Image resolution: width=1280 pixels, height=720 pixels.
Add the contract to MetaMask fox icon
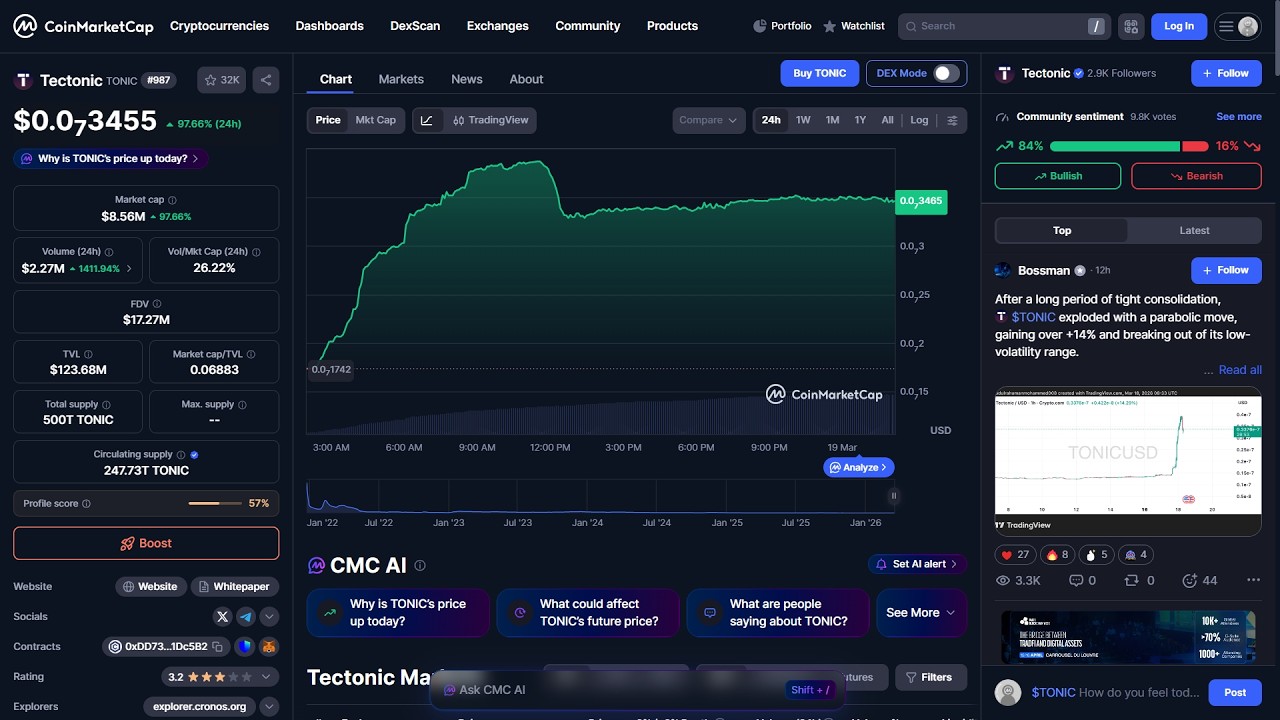coord(269,647)
